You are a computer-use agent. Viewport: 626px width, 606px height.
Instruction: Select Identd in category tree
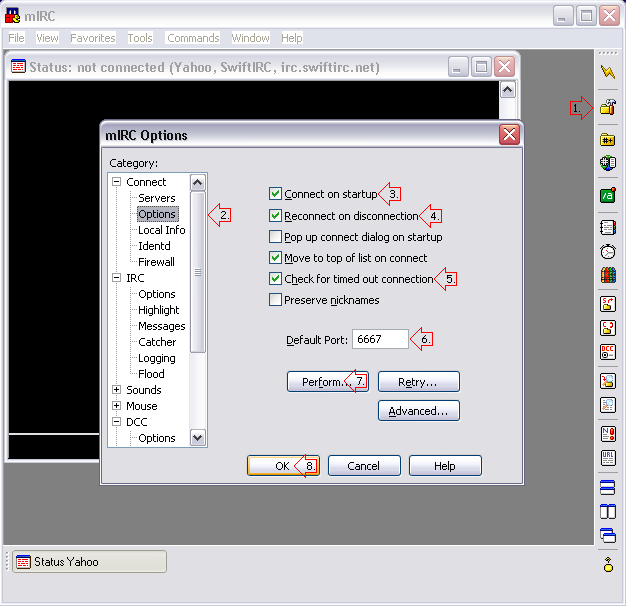point(154,246)
